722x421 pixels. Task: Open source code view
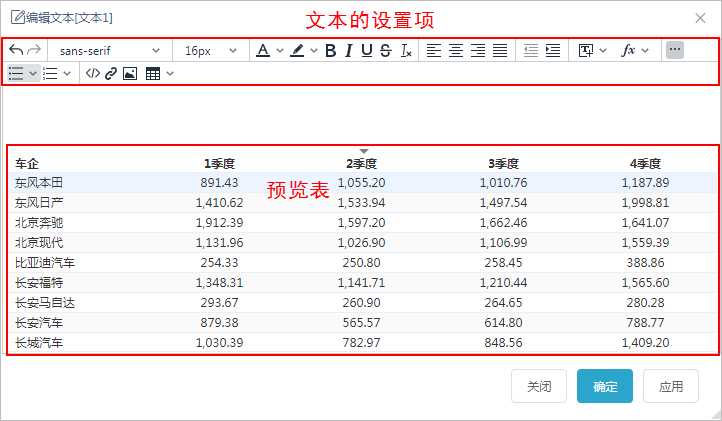93,73
